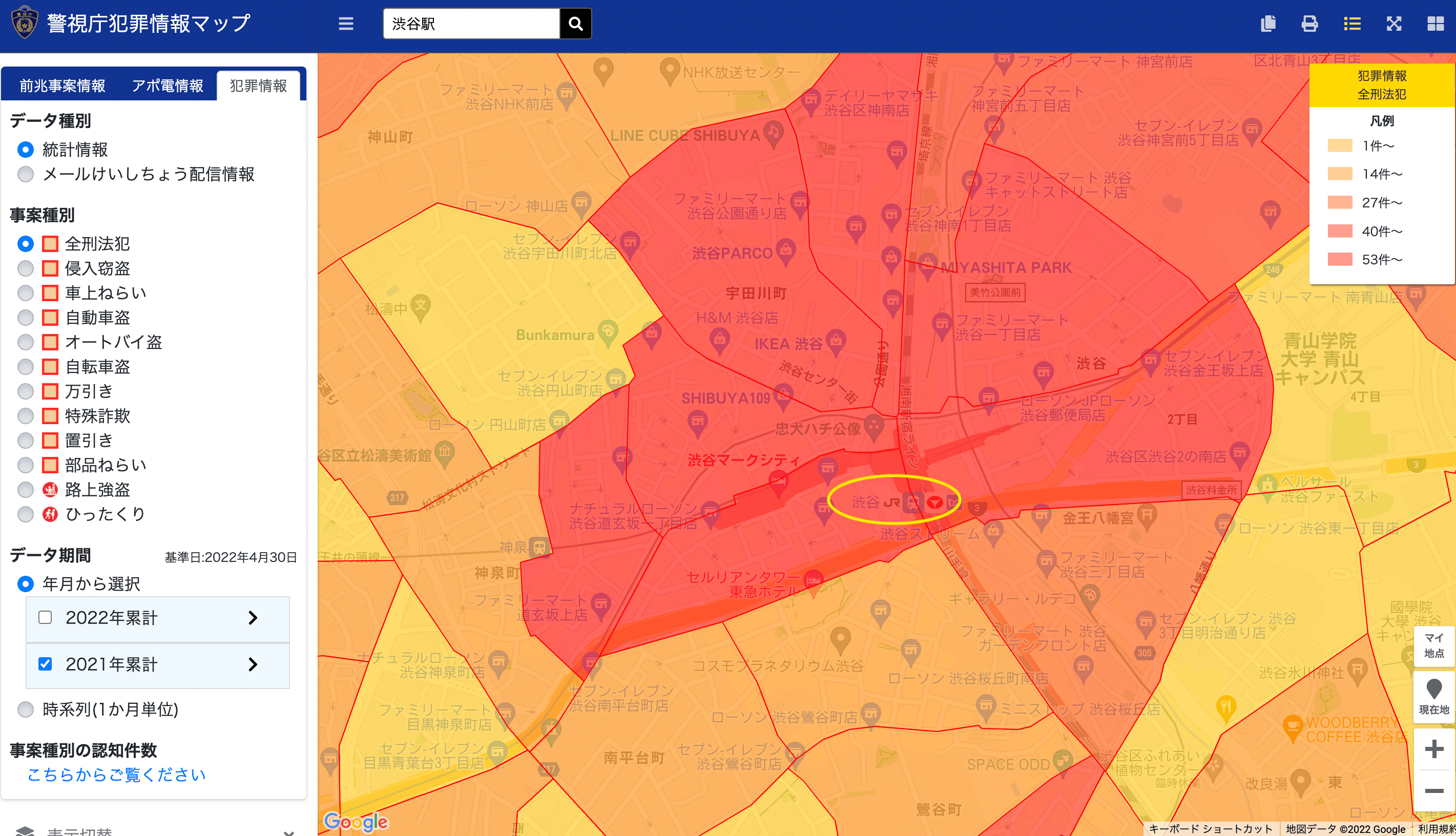Click the printer icon
Screen dimensions: 1456x836
1309,24
